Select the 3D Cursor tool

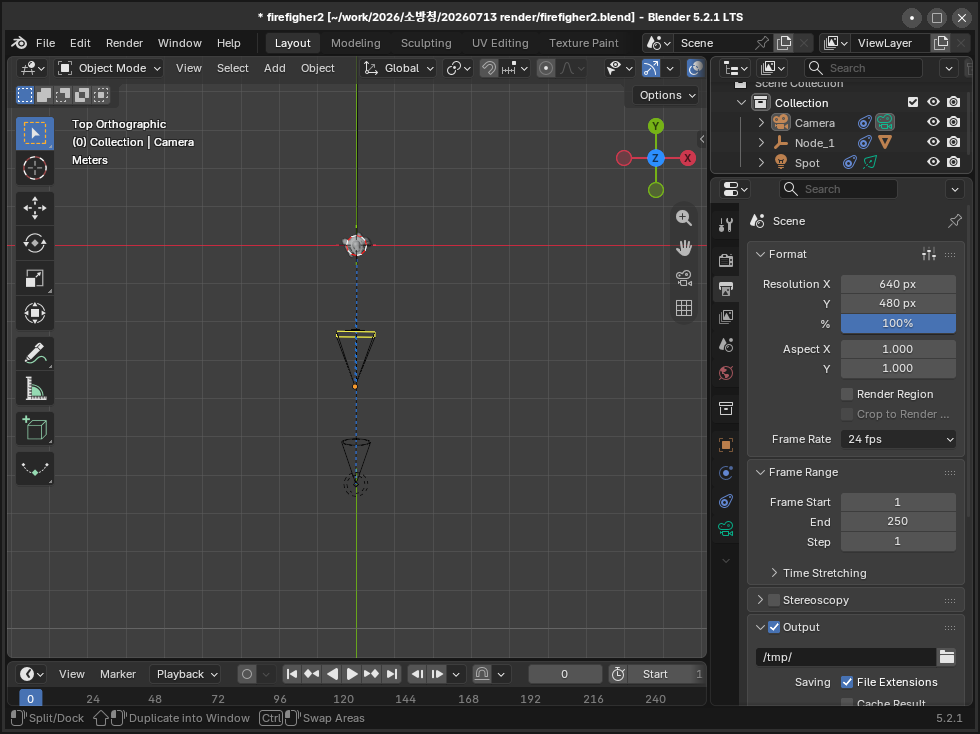pos(35,168)
